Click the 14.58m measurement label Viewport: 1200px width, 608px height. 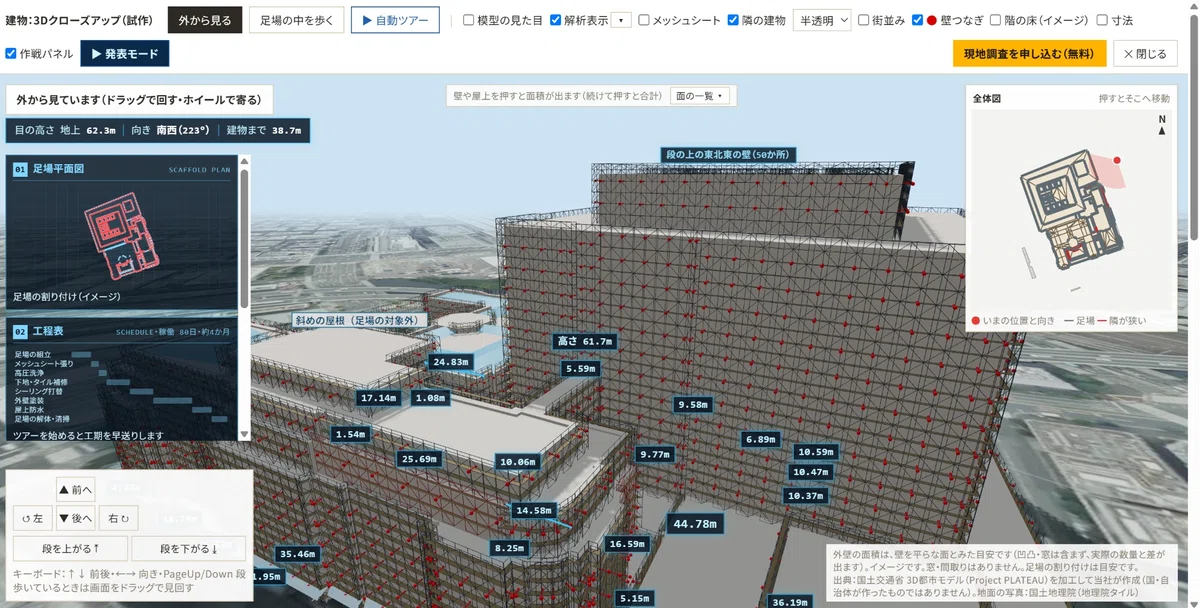click(x=533, y=510)
